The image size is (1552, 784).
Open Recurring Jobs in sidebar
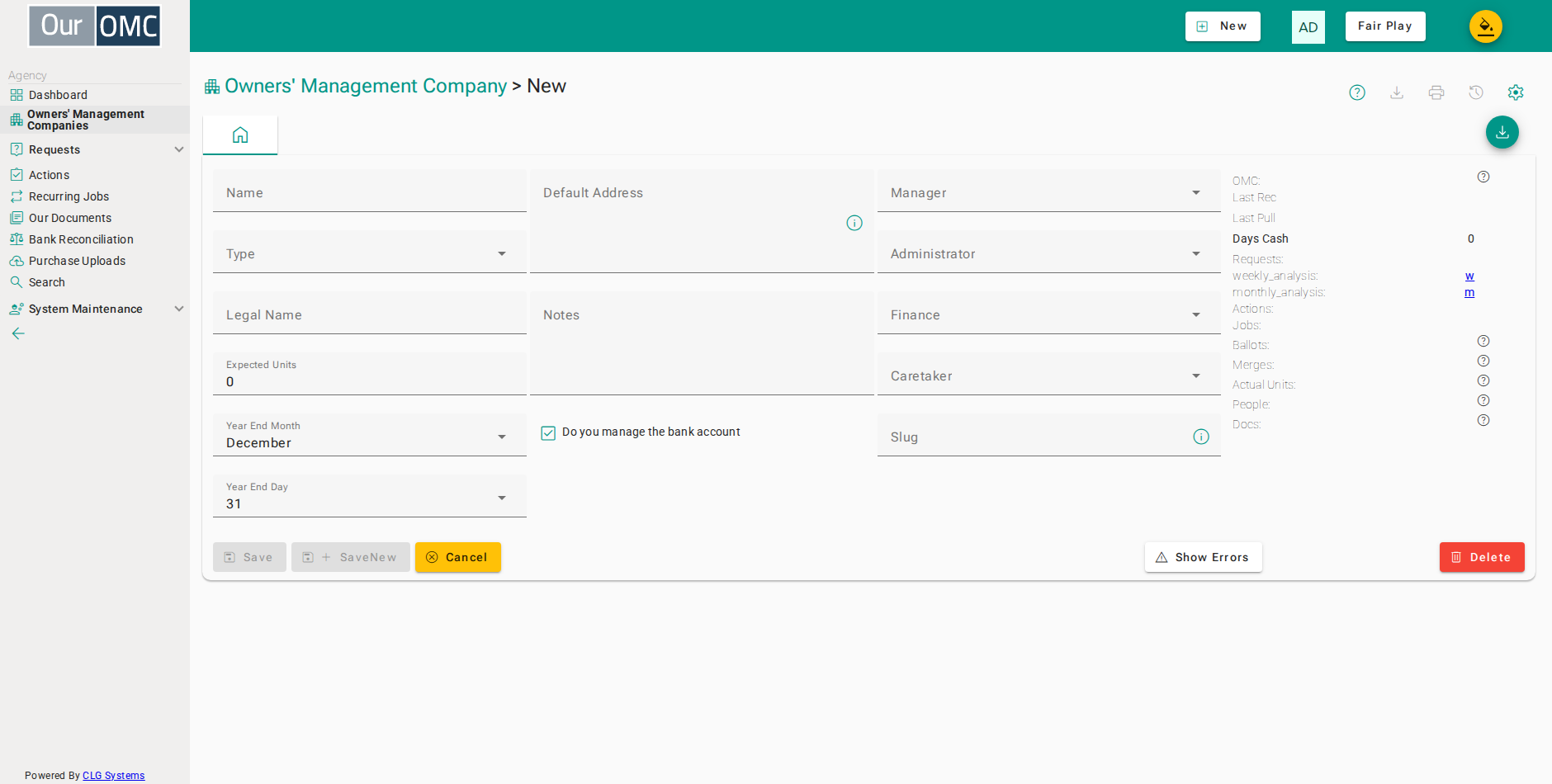95,196
